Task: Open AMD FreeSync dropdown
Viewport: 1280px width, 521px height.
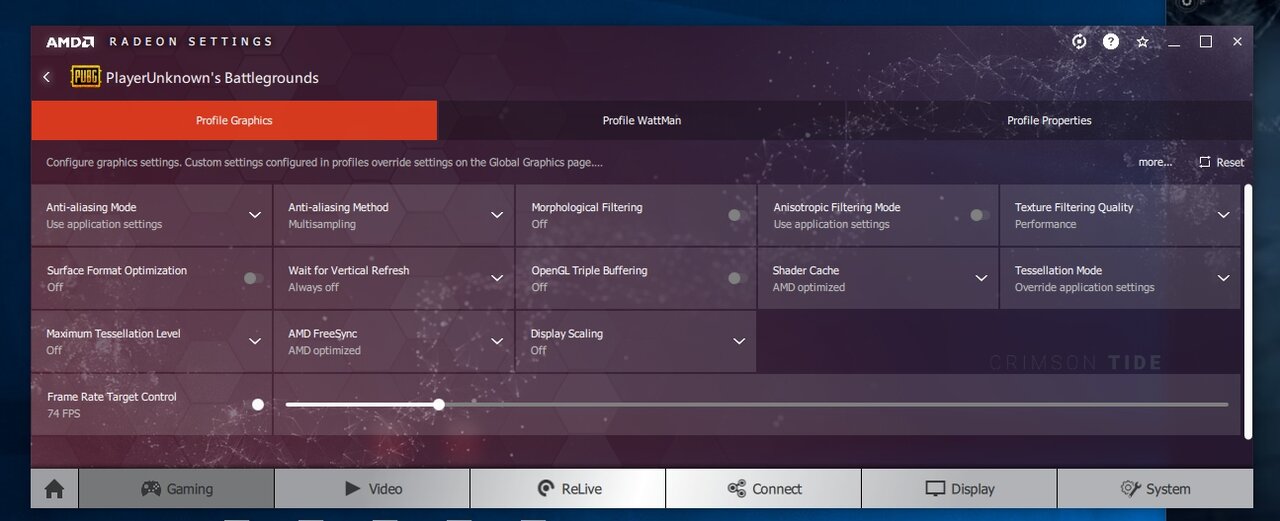Action: click(x=497, y=341)
